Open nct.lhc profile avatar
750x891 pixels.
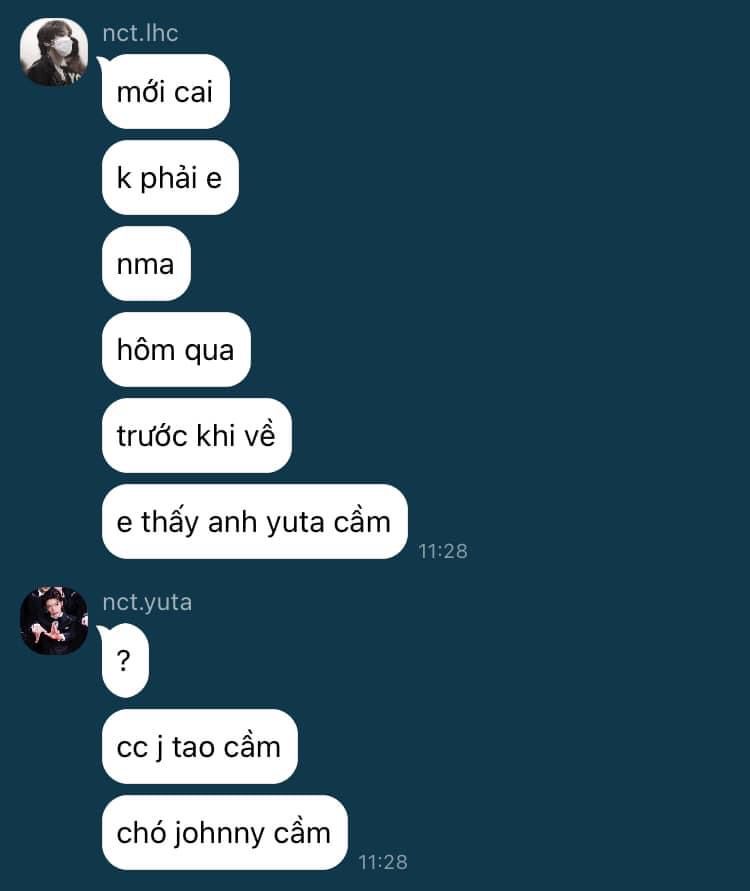point(54,52)
